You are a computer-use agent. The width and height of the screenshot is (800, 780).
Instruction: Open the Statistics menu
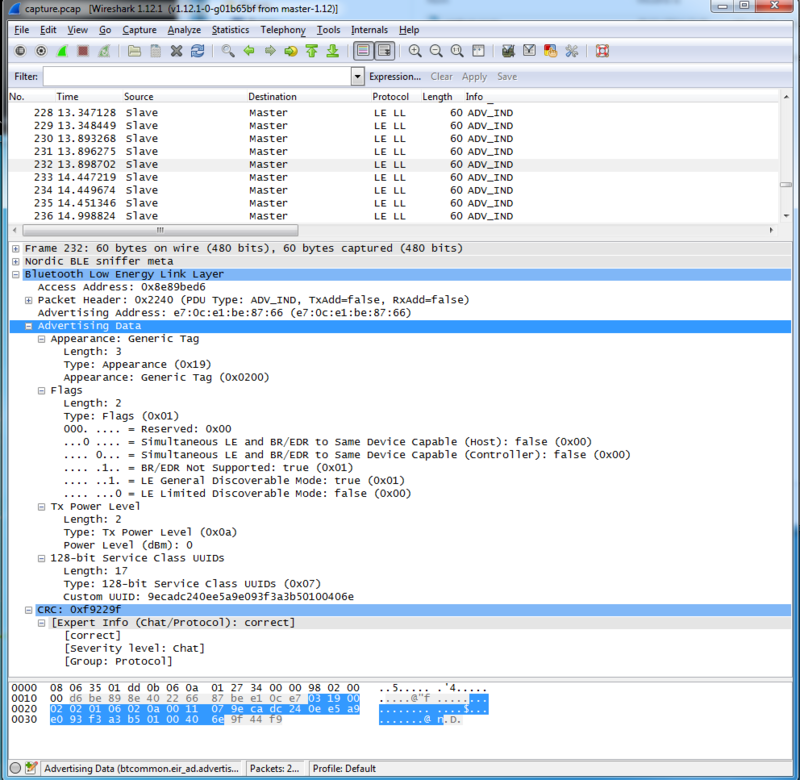pyautogui.click(x=230, y=30)
